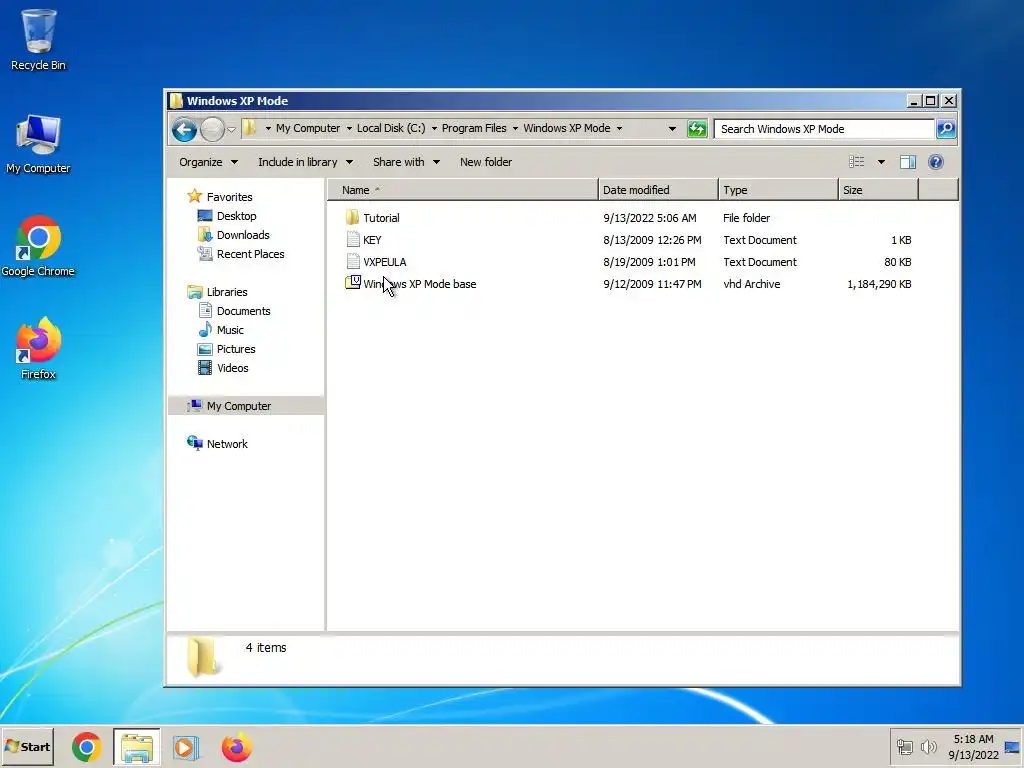Launch Firefox from the taskbar
1024x768 pixels.
click(236, 746)
